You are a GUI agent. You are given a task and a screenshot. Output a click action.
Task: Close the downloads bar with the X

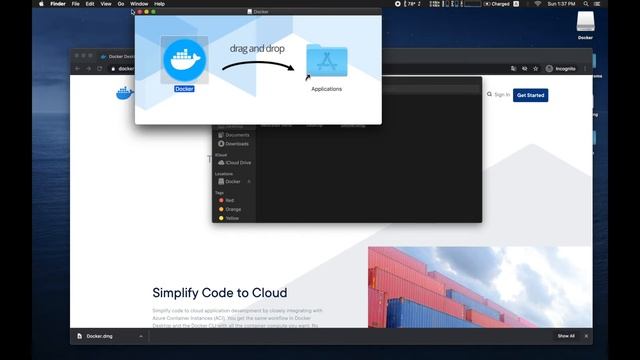[x=586, y=336]
